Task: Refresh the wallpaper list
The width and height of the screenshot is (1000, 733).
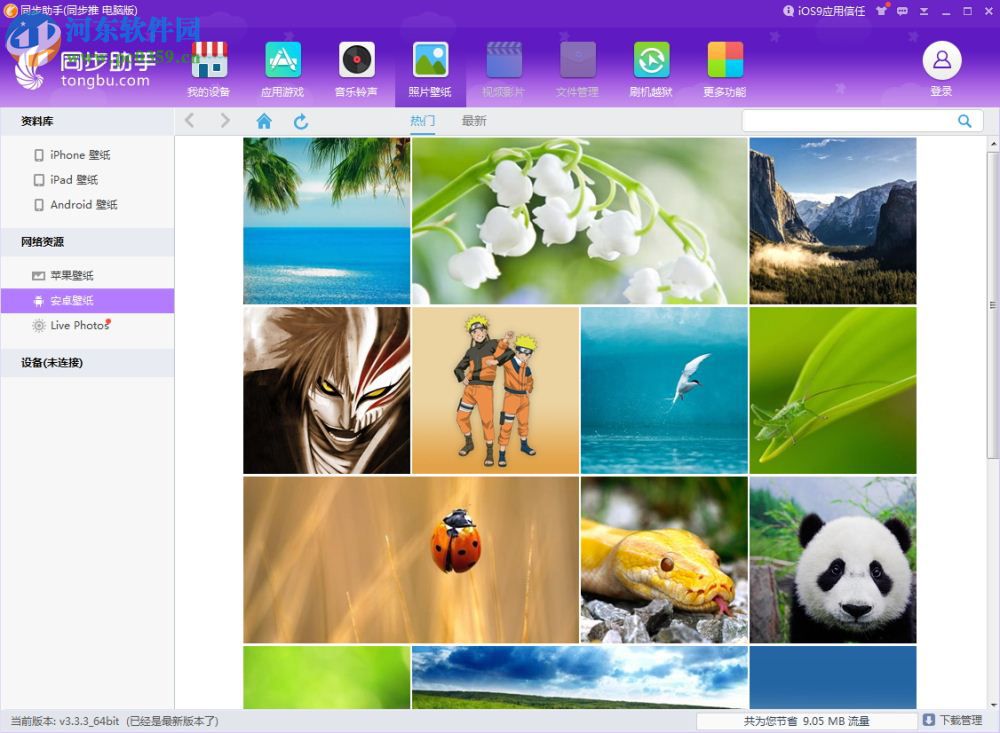Action: [301, 121]
